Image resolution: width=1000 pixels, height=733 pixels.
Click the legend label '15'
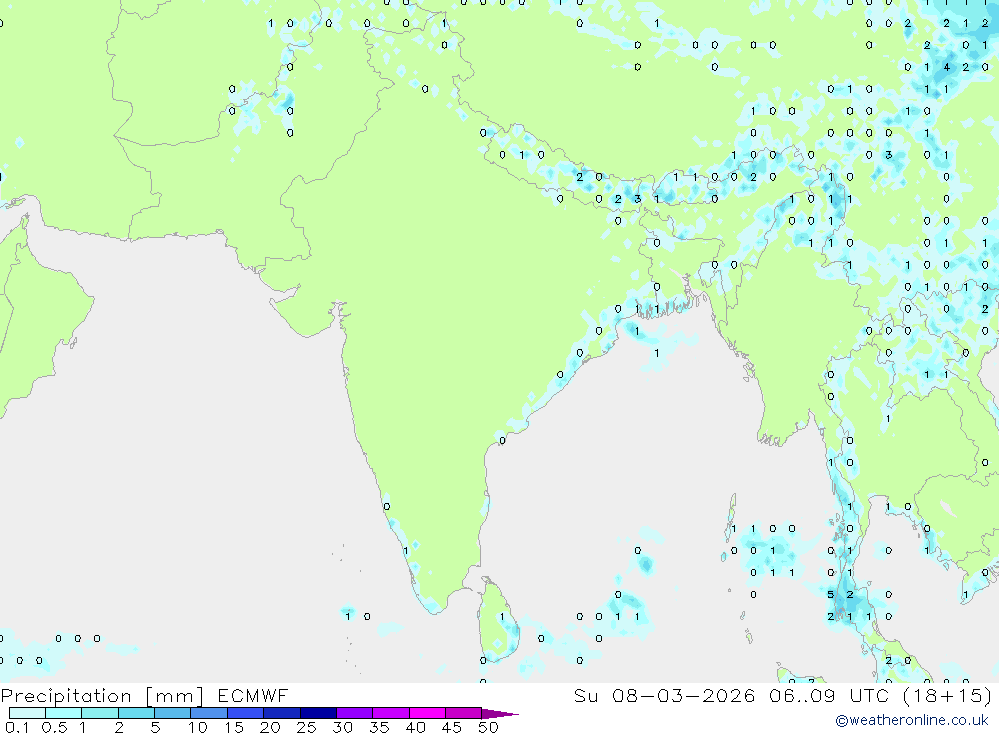click(234, 727)
